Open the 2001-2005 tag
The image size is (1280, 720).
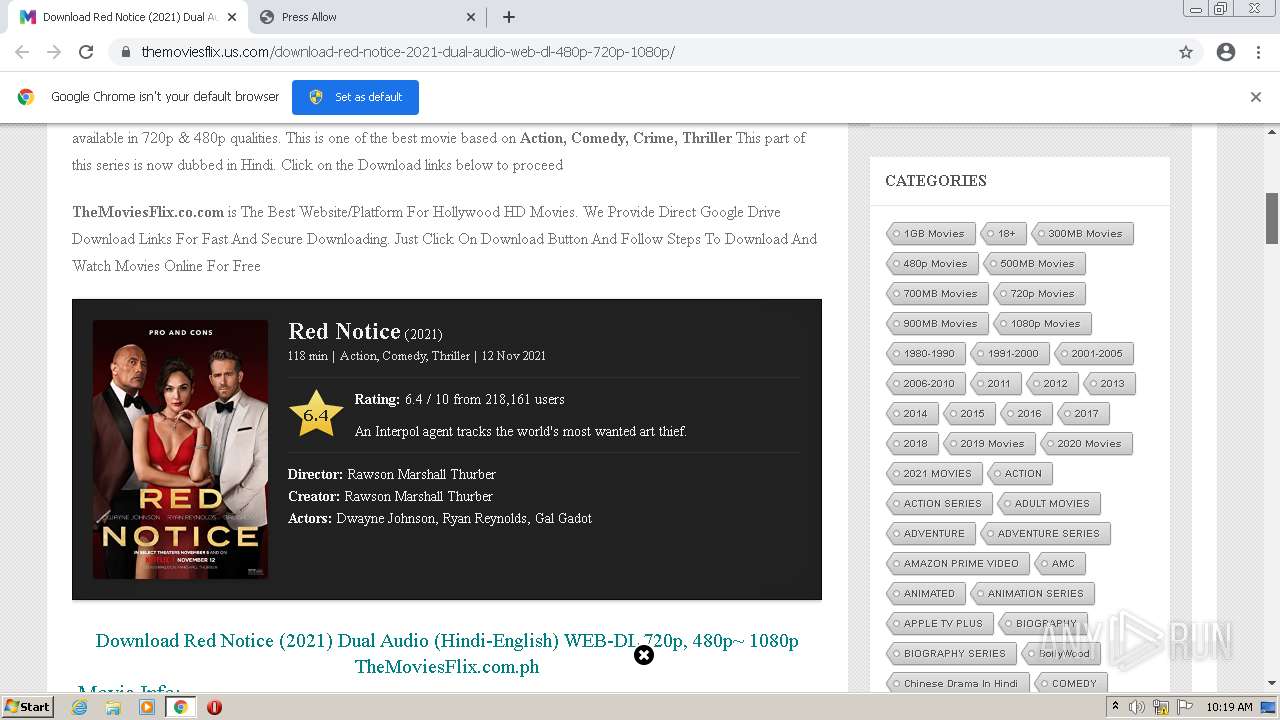click(x=1094, y=354)
